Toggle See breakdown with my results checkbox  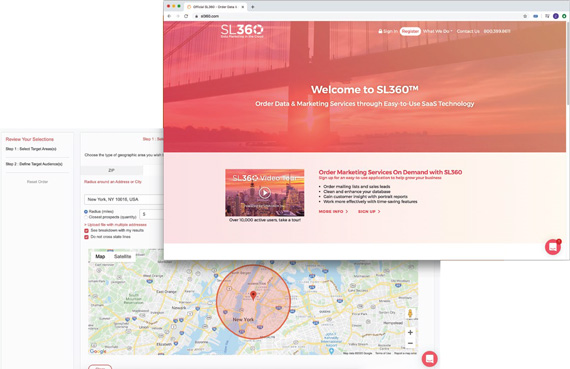[x=86, y=230]
